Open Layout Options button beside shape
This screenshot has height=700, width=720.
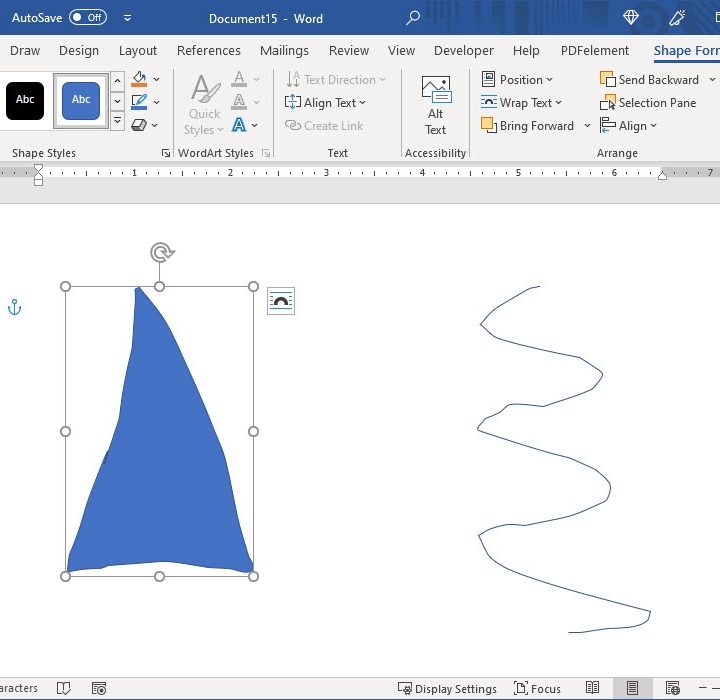281,301
